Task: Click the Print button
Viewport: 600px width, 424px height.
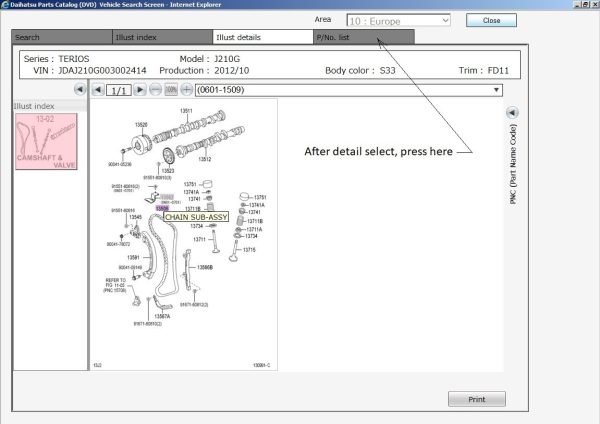Action: point(477,399)
